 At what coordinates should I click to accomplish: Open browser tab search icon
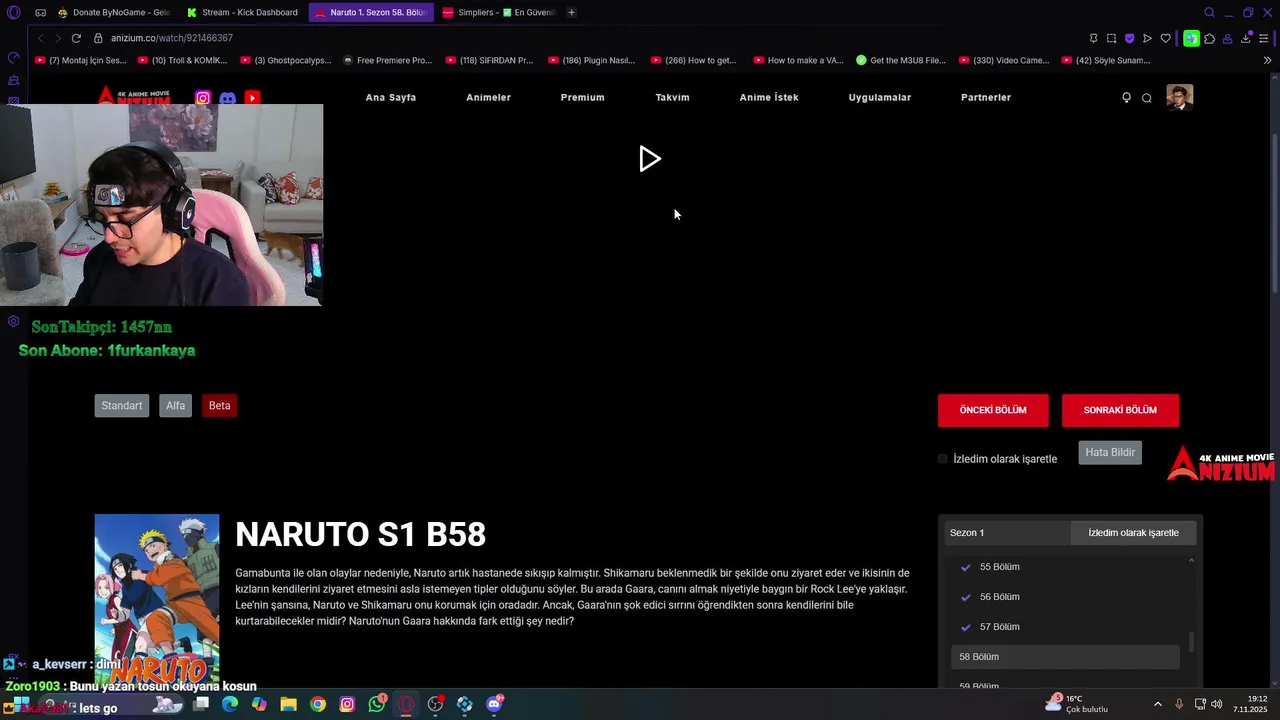click(1209, 12)
